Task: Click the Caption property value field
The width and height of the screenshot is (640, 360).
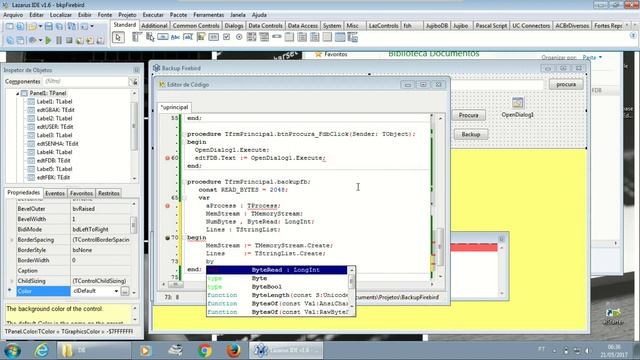Action: click(x=101, y=271)
